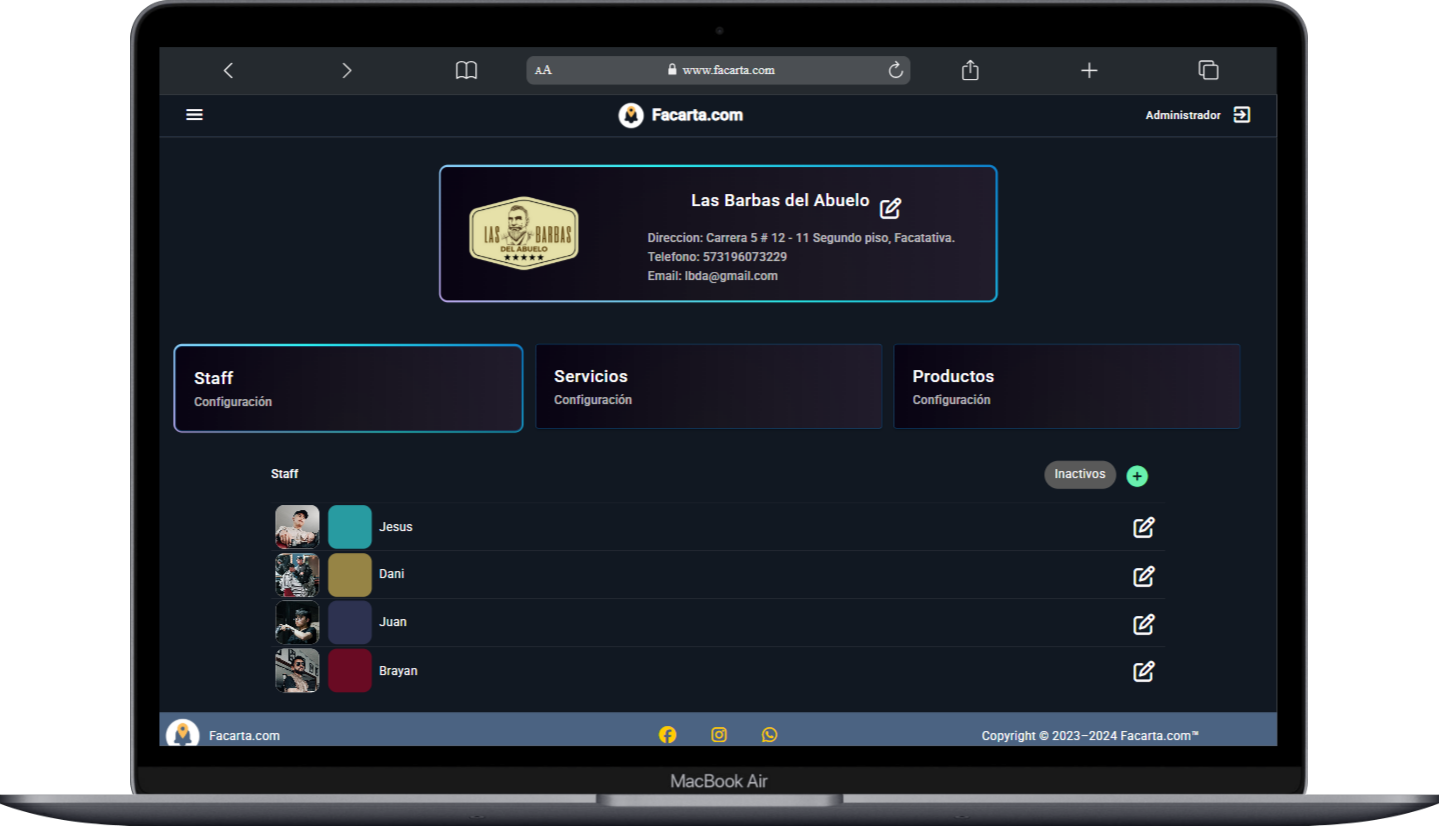This screenshot has height=826, width=1439.
Task: Click the Facarta footer logo
Action: pos(182,733)
